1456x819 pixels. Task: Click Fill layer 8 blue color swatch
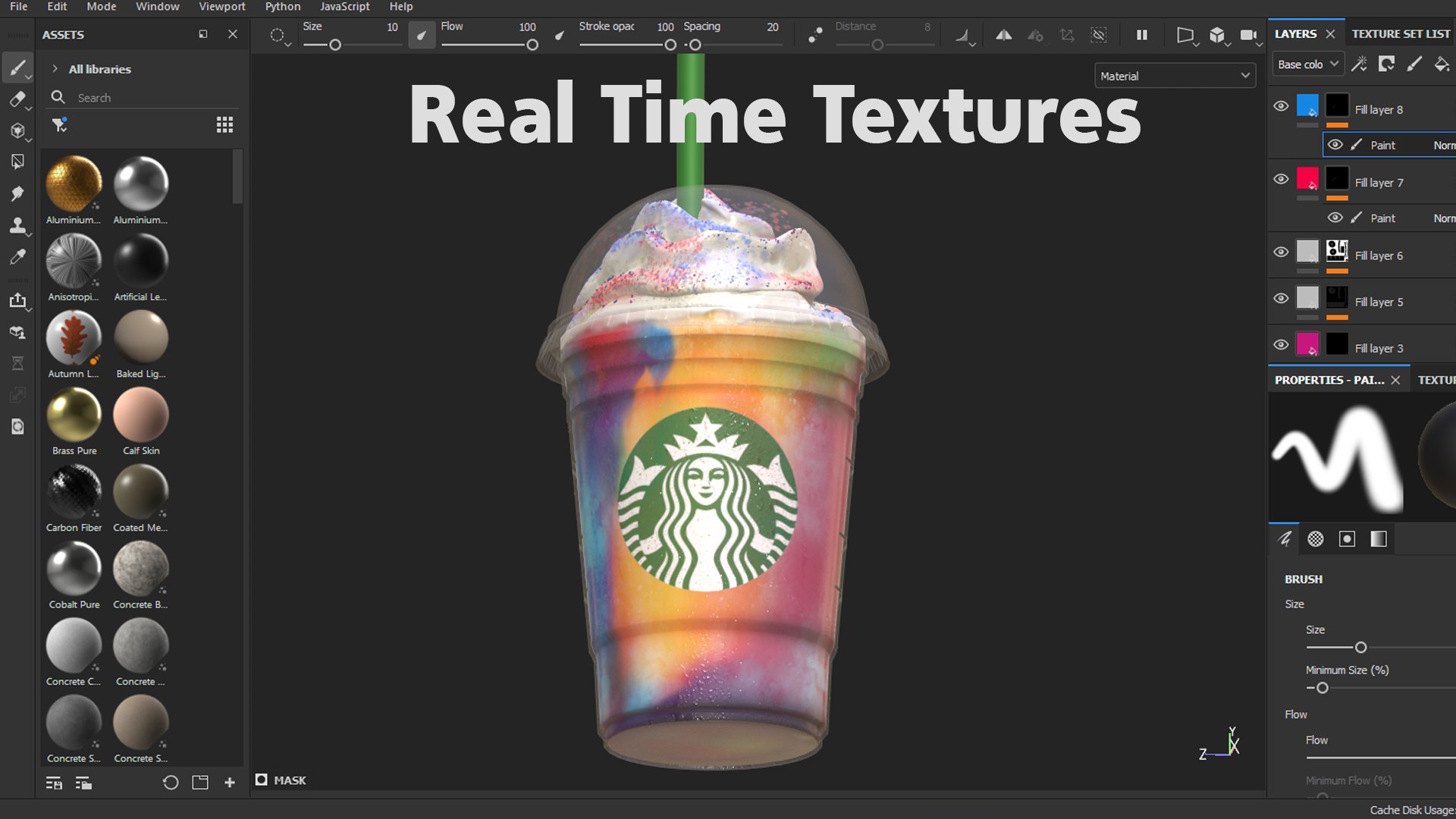pyautogui.click(x=1307, y=105)
